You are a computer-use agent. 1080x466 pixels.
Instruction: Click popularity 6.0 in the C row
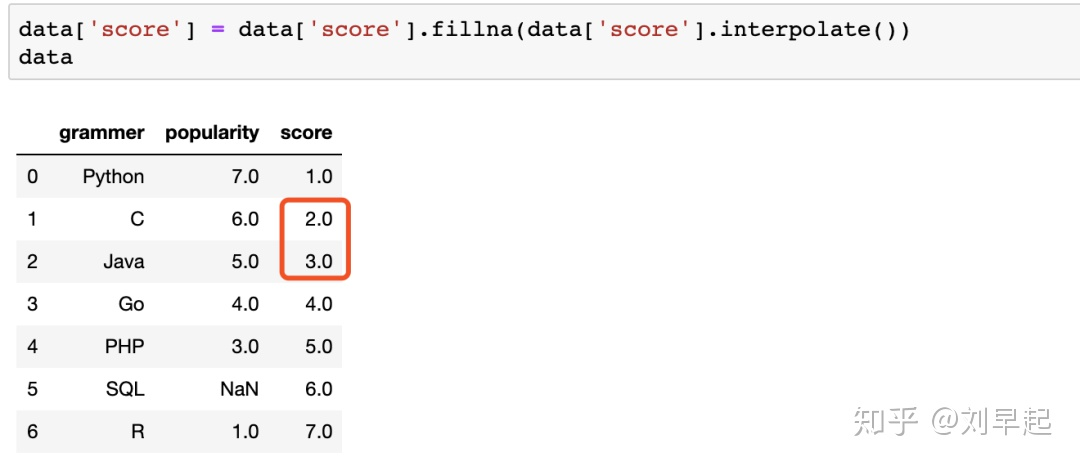click(x=245, y=219)
